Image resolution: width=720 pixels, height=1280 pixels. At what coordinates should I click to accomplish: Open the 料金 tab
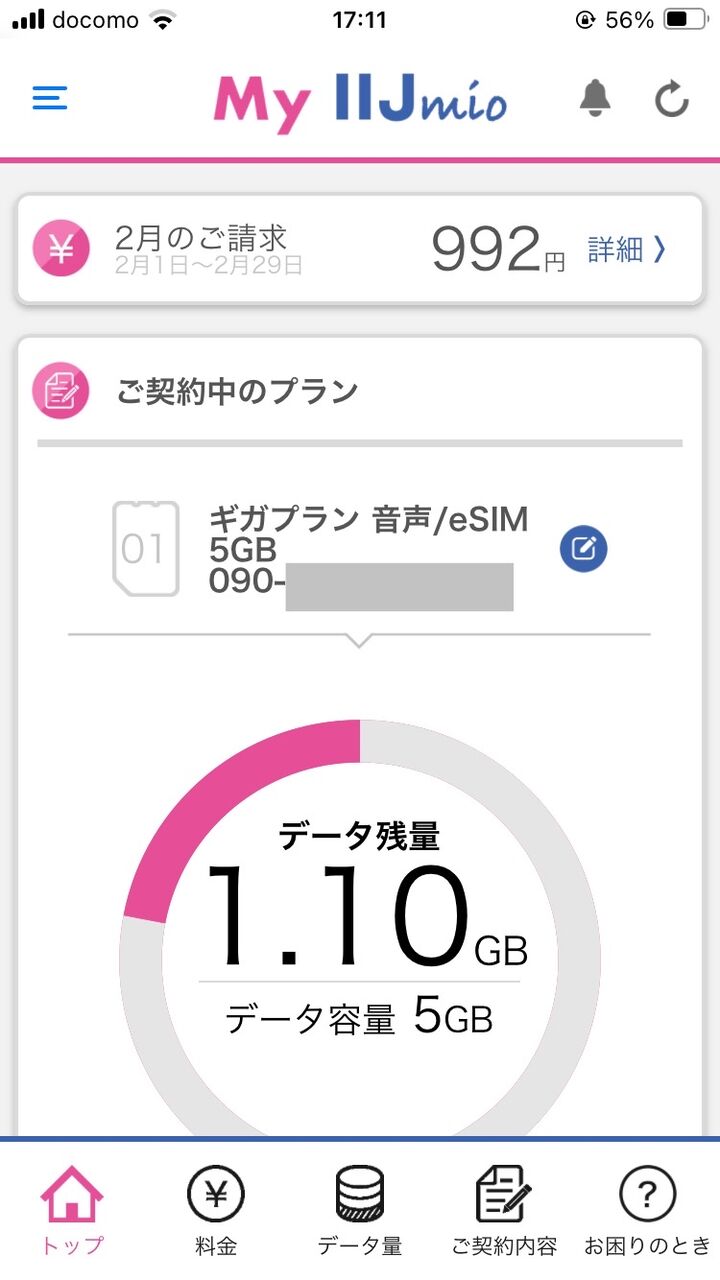216,1212
